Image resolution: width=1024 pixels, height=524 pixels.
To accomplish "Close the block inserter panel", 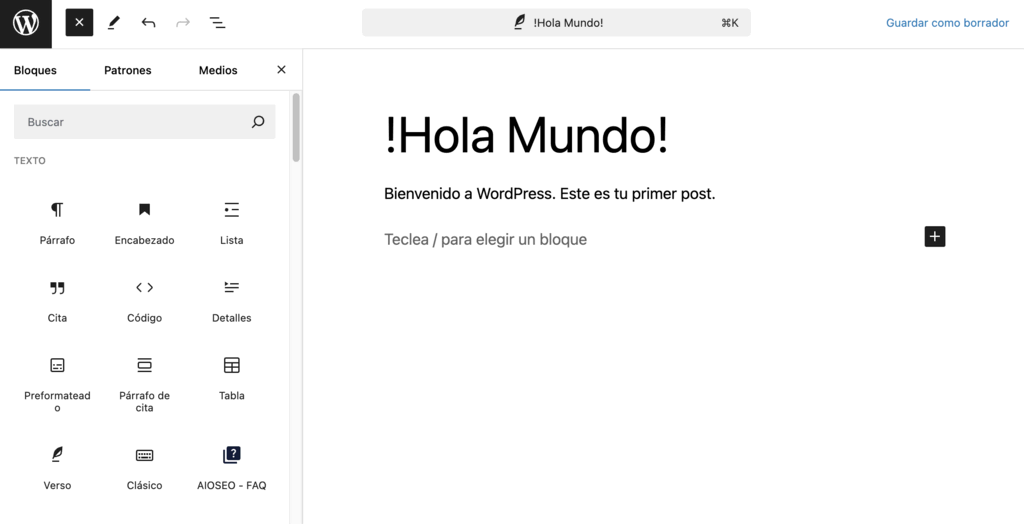I will (281, 70).
